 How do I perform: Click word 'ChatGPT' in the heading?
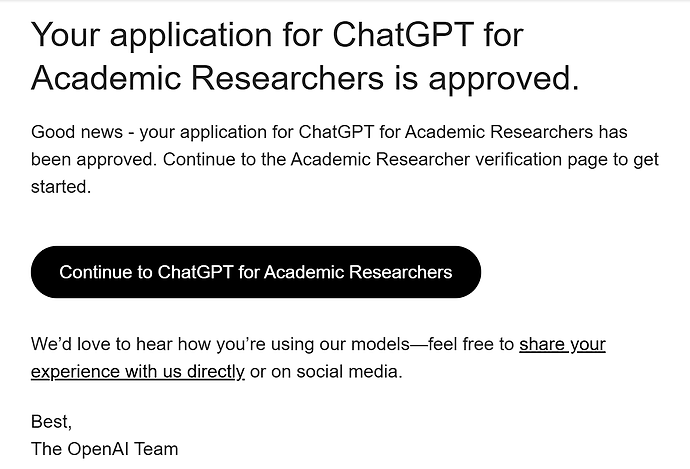[x=403, y=34]
